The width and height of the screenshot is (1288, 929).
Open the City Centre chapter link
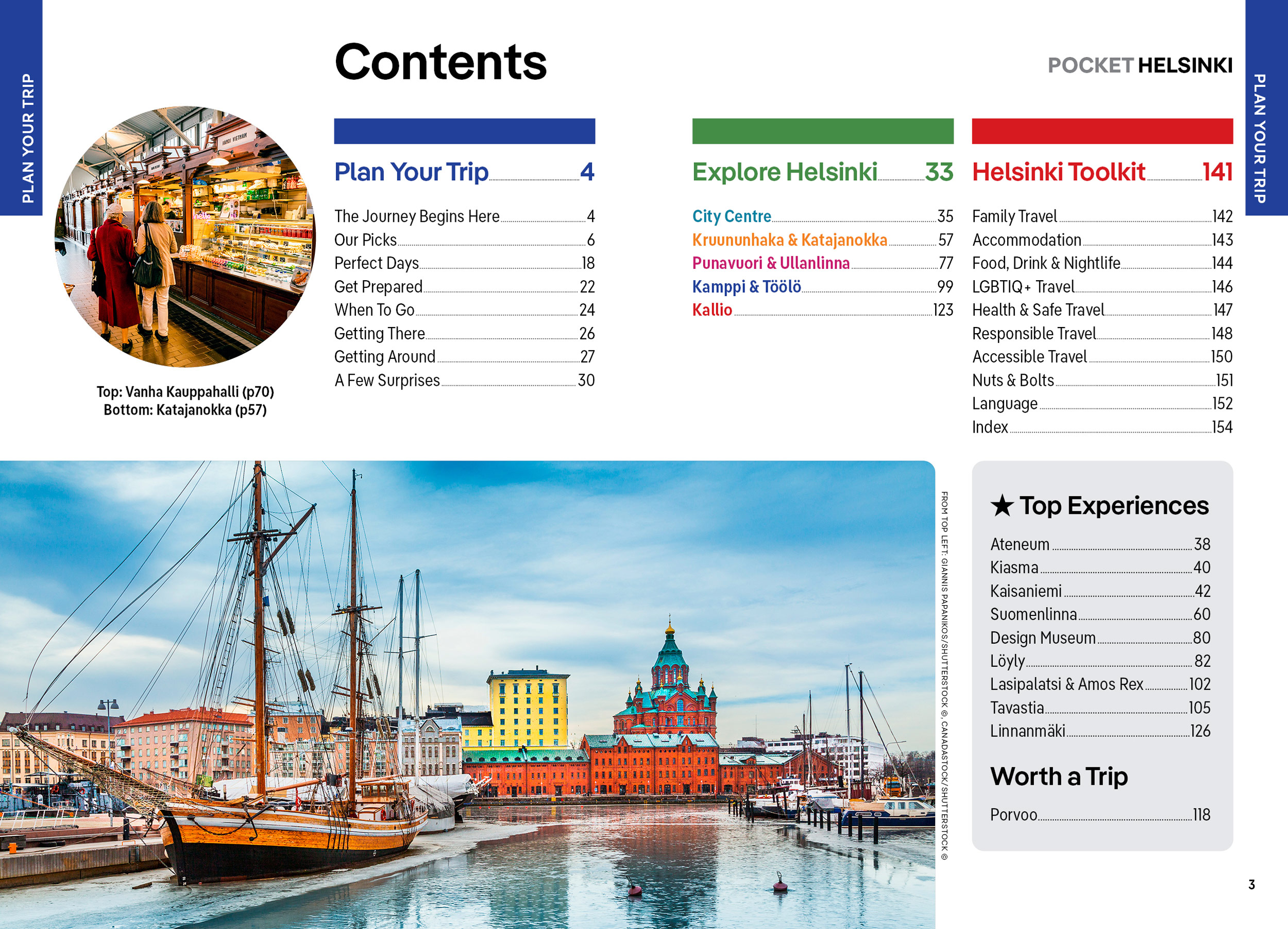pos(732,216)
